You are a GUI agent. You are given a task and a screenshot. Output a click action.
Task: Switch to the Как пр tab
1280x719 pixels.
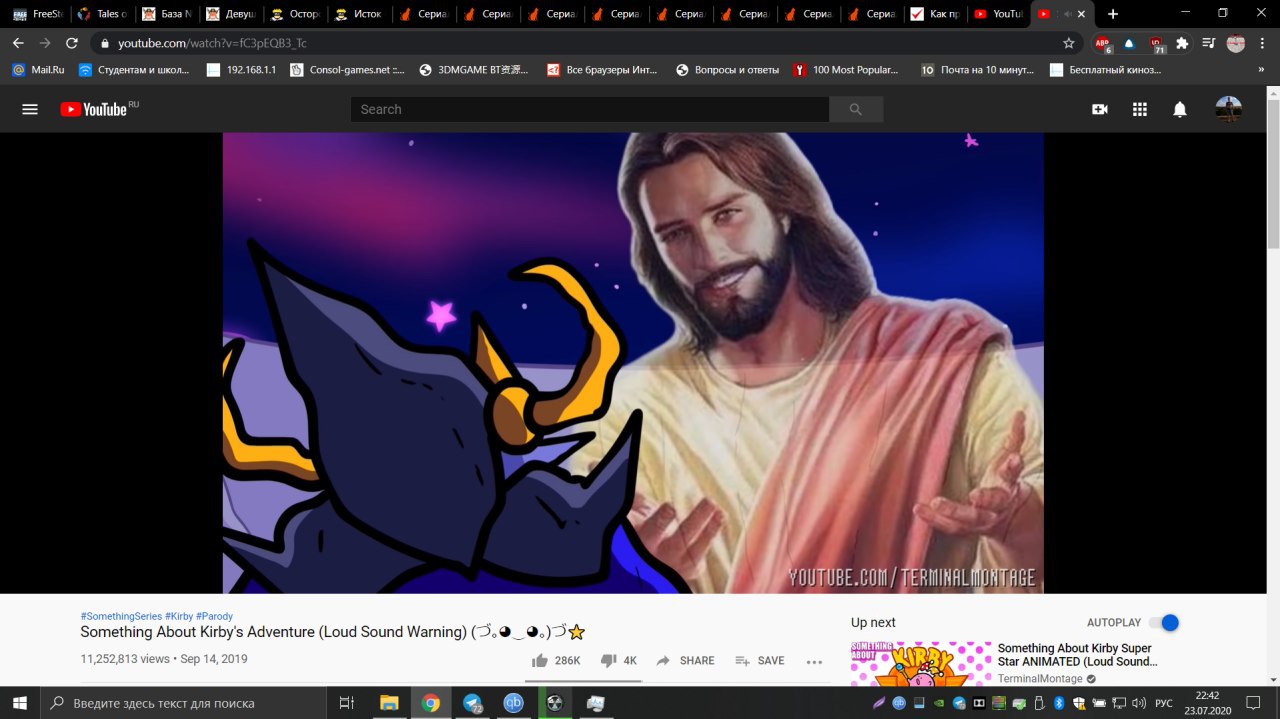pos(935,14)
